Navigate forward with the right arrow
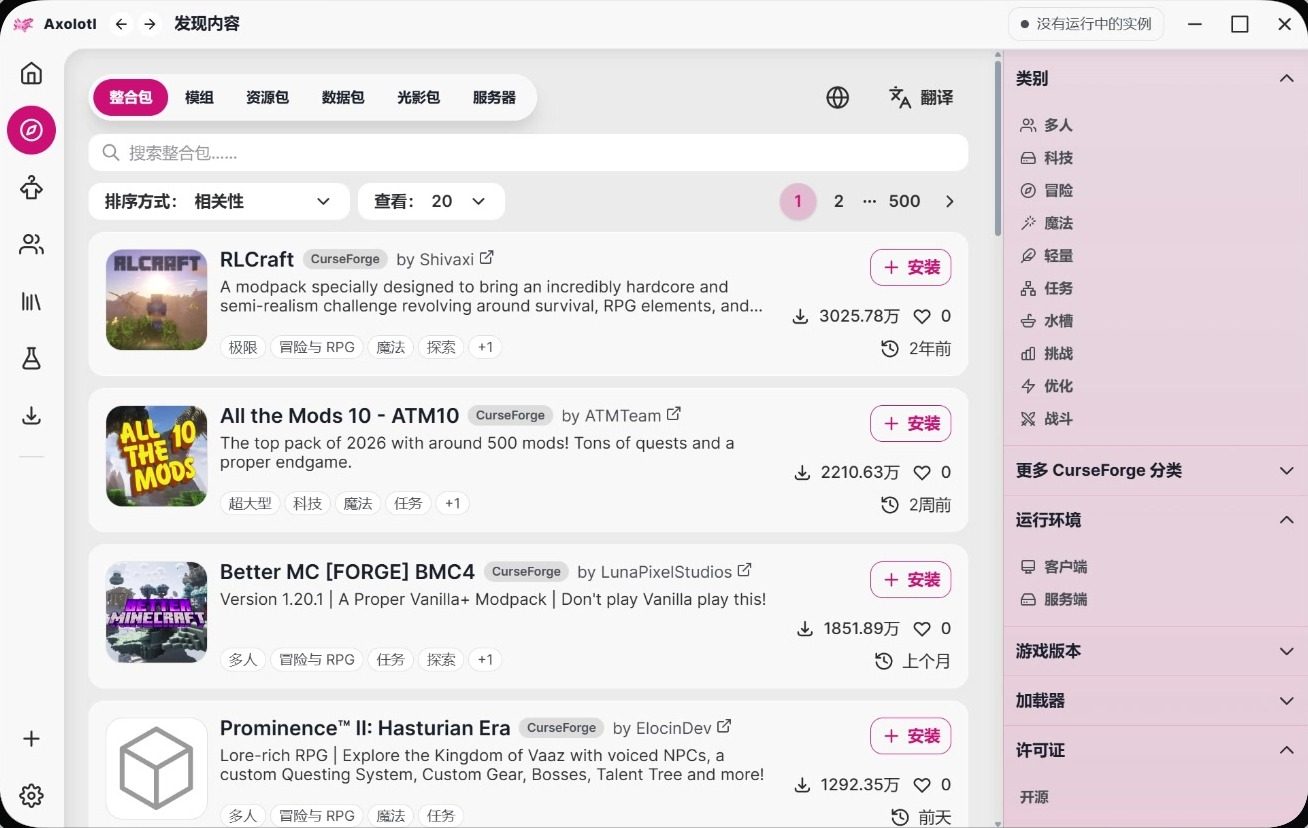The image size is (1308, 828). point(150,24)
